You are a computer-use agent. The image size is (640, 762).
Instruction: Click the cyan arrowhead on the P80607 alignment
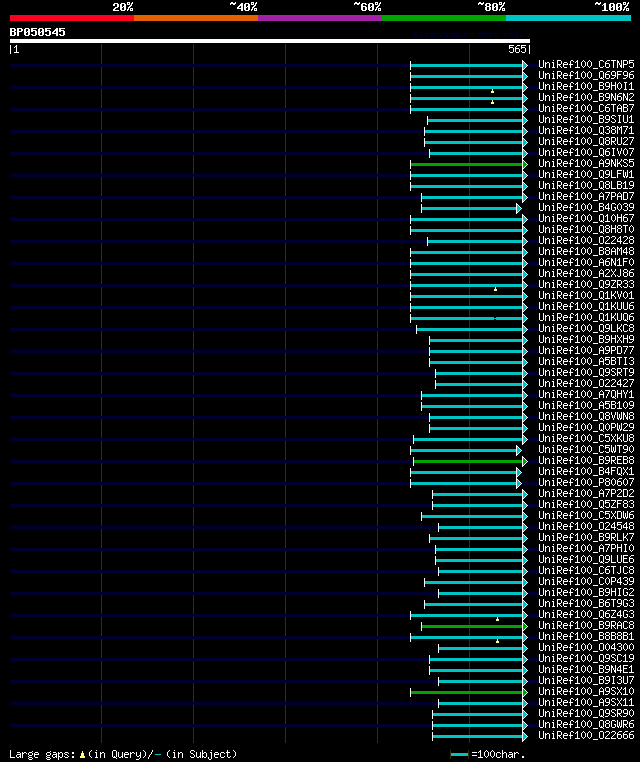[x=519, y=484]
